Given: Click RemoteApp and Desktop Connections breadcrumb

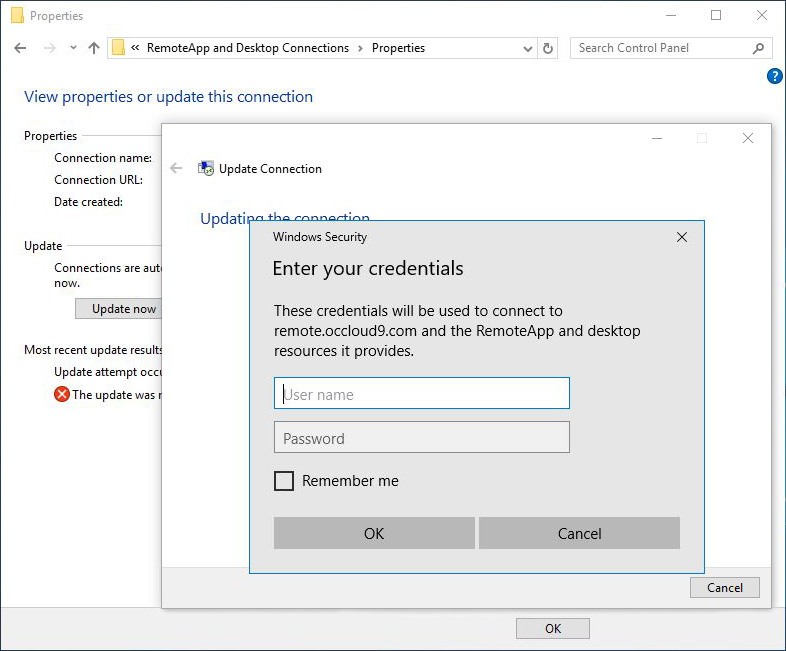Looking at the screenshot, I should click(x=248, y=48).
